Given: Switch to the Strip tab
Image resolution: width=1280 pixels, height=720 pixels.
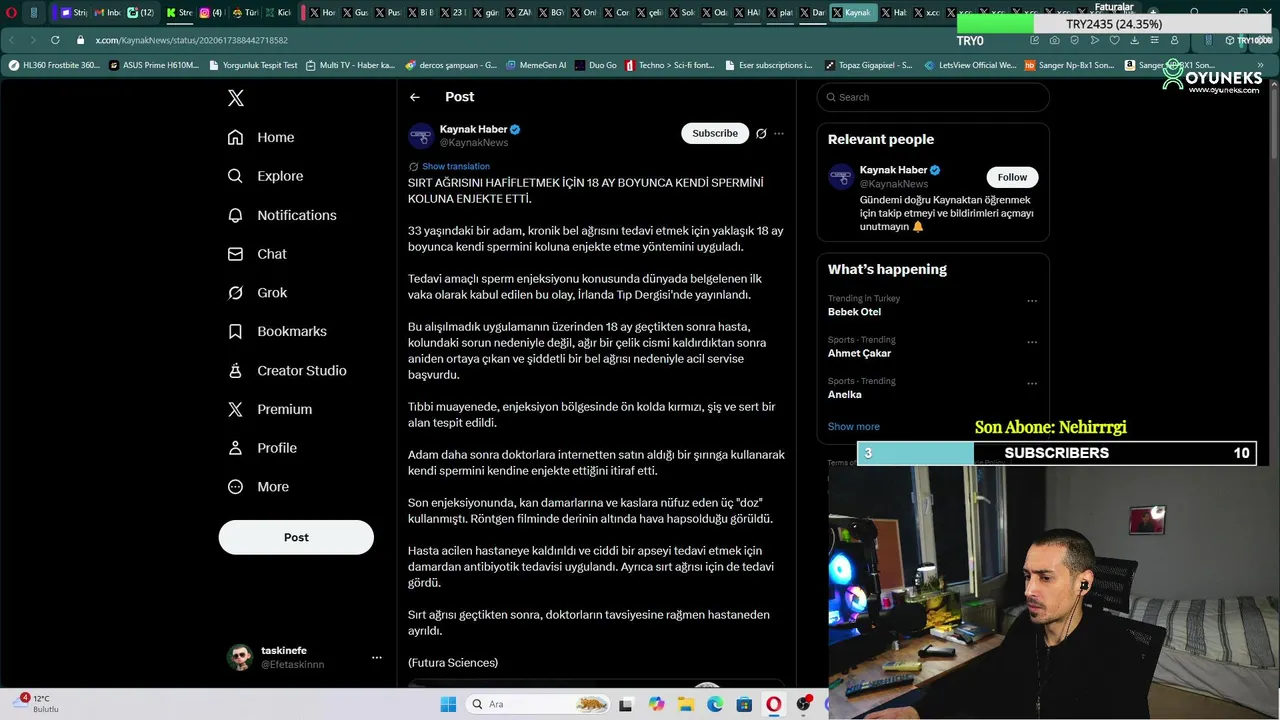Looking at the screenshot, I should point(74,13).
